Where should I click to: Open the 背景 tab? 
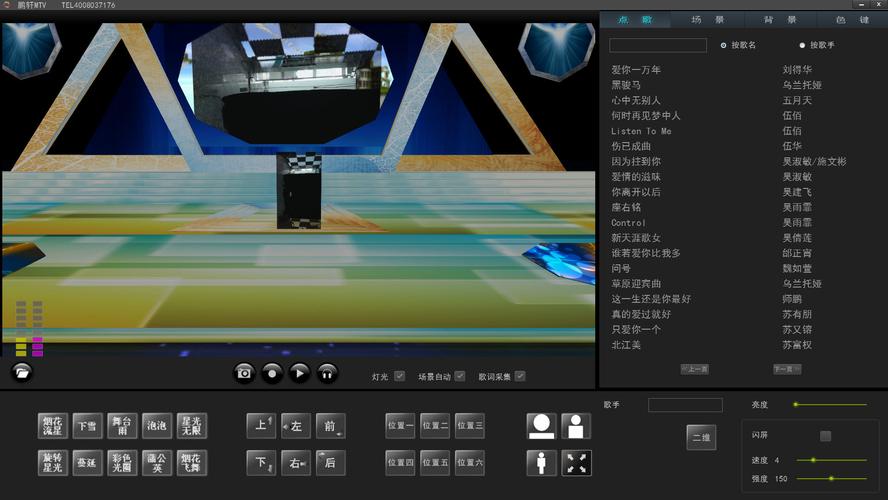tap(780, 20)
